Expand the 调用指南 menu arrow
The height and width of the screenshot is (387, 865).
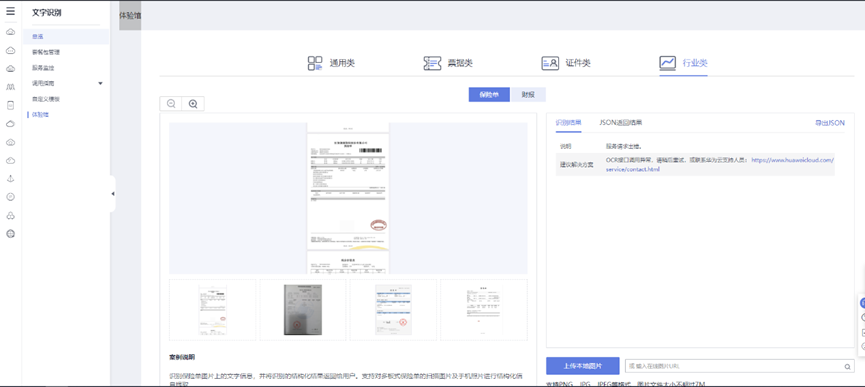(100, 83)
